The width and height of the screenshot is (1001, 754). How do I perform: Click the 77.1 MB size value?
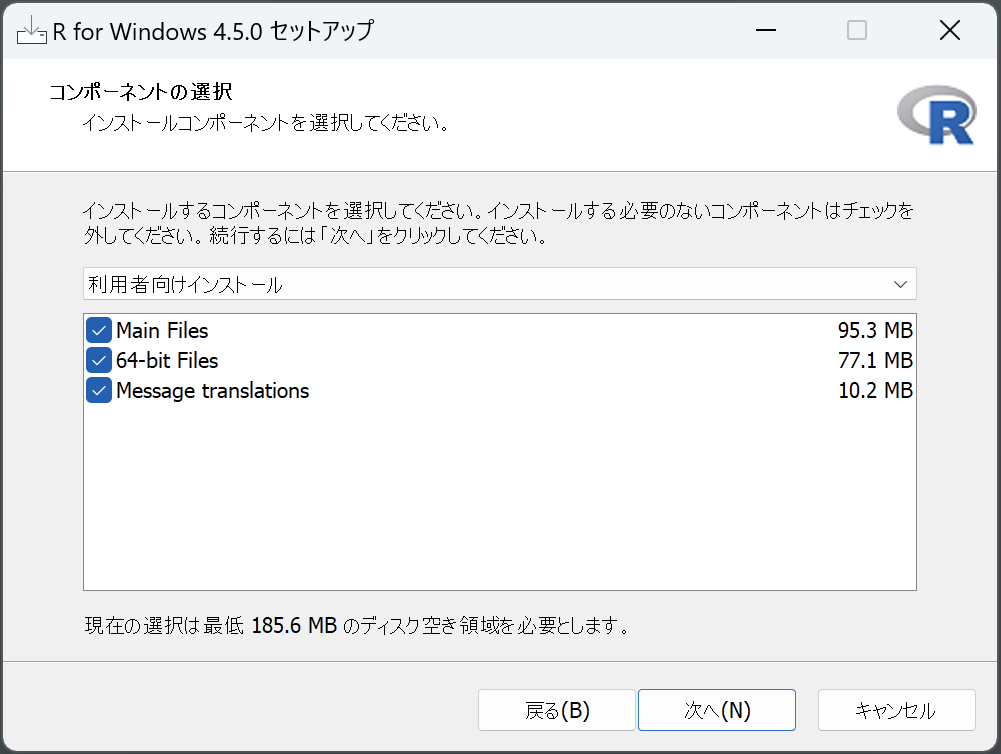(875, 361)
